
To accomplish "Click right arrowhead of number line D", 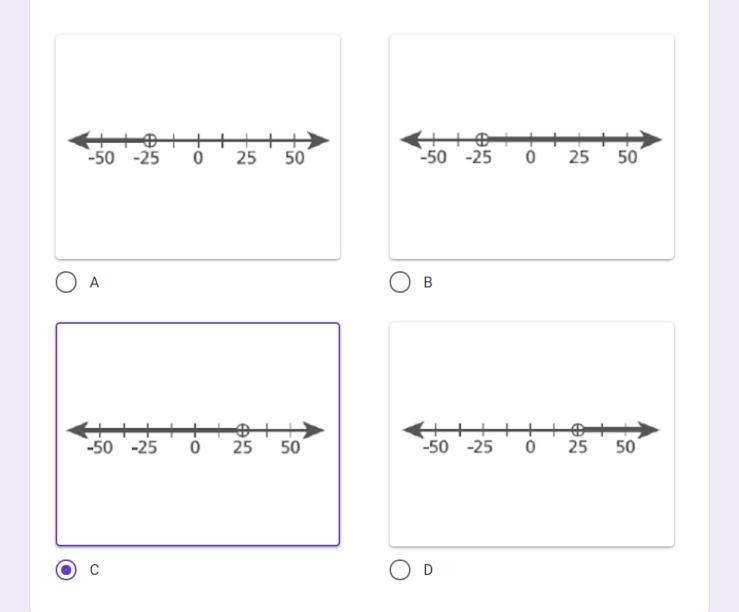I will 649,430.
